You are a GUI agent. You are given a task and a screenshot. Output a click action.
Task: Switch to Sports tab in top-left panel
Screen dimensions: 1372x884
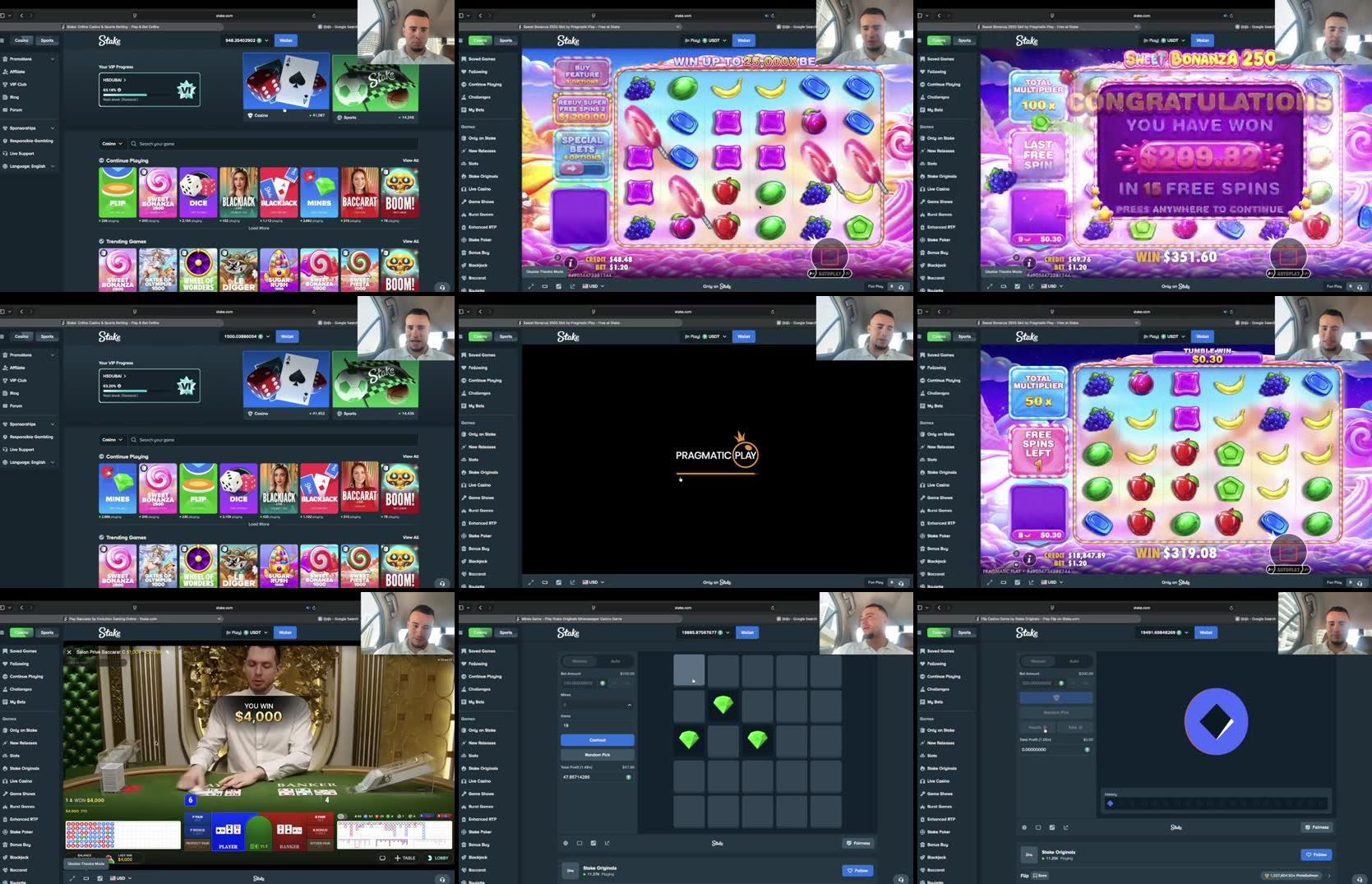coord(47,40)
